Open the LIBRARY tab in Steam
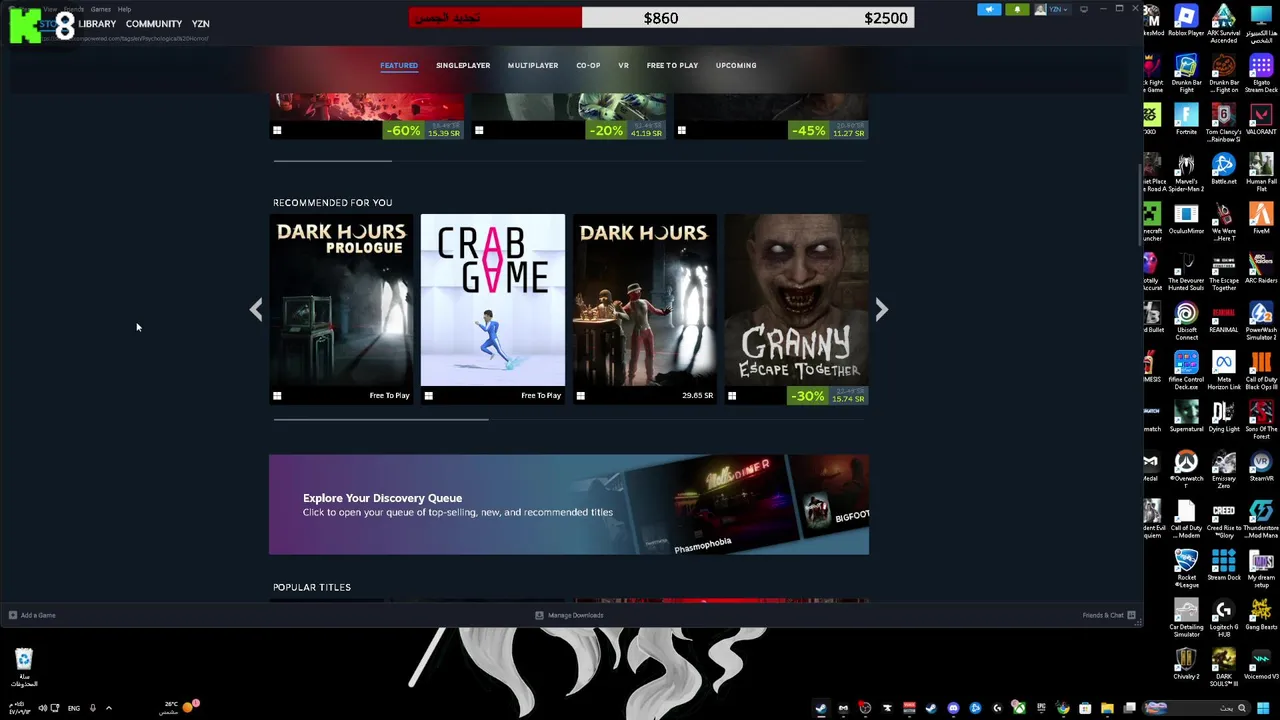The height and width of the screenshot is (720, 1280). click(x=97, y=24)
